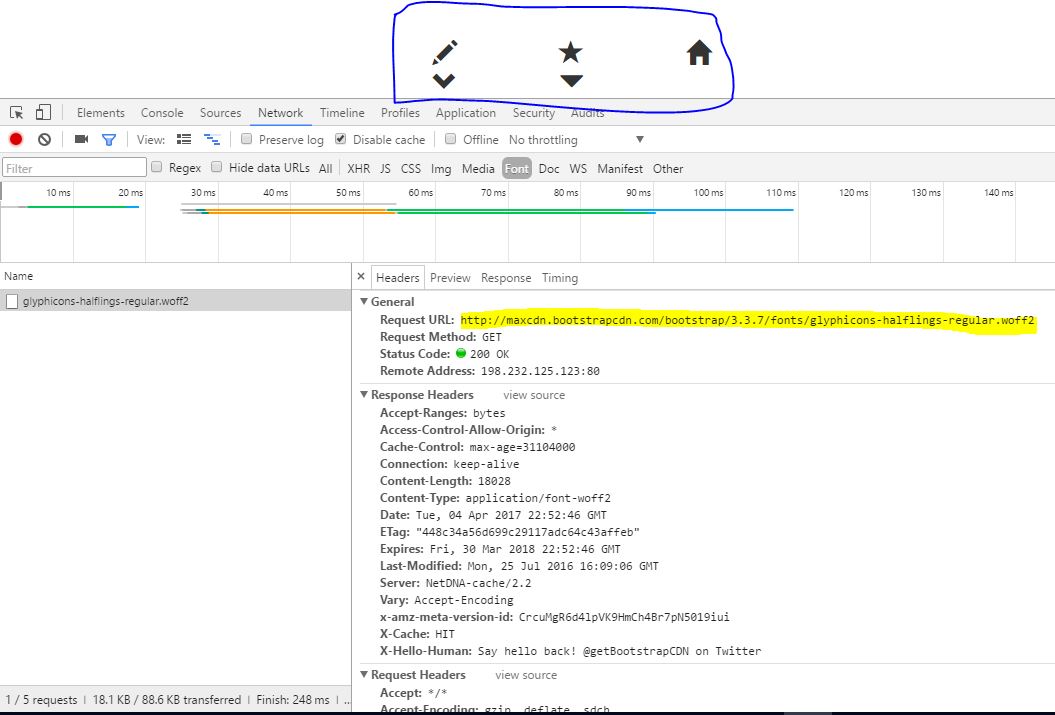
Task: Enable the Preserve log checkbox
Action: click(x=246, y=140)
